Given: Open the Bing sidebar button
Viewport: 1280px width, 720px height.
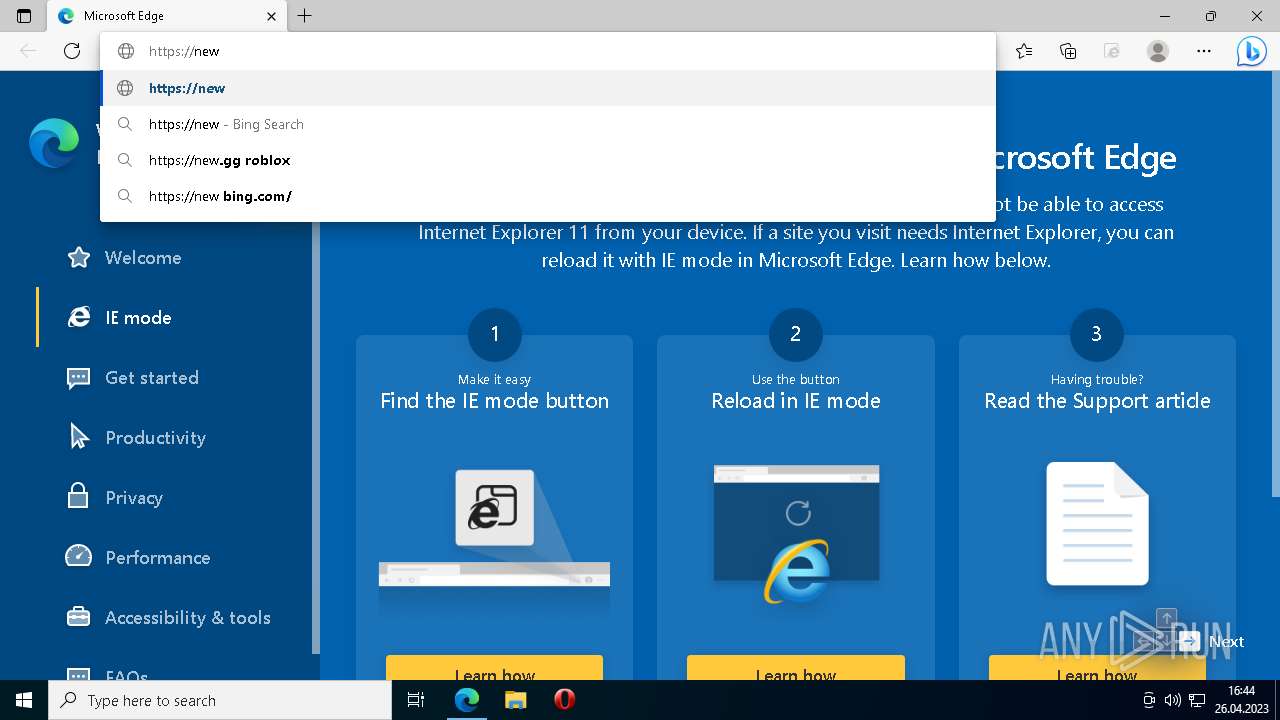Looking at the screenshot, I should [x=1251, y=51].
